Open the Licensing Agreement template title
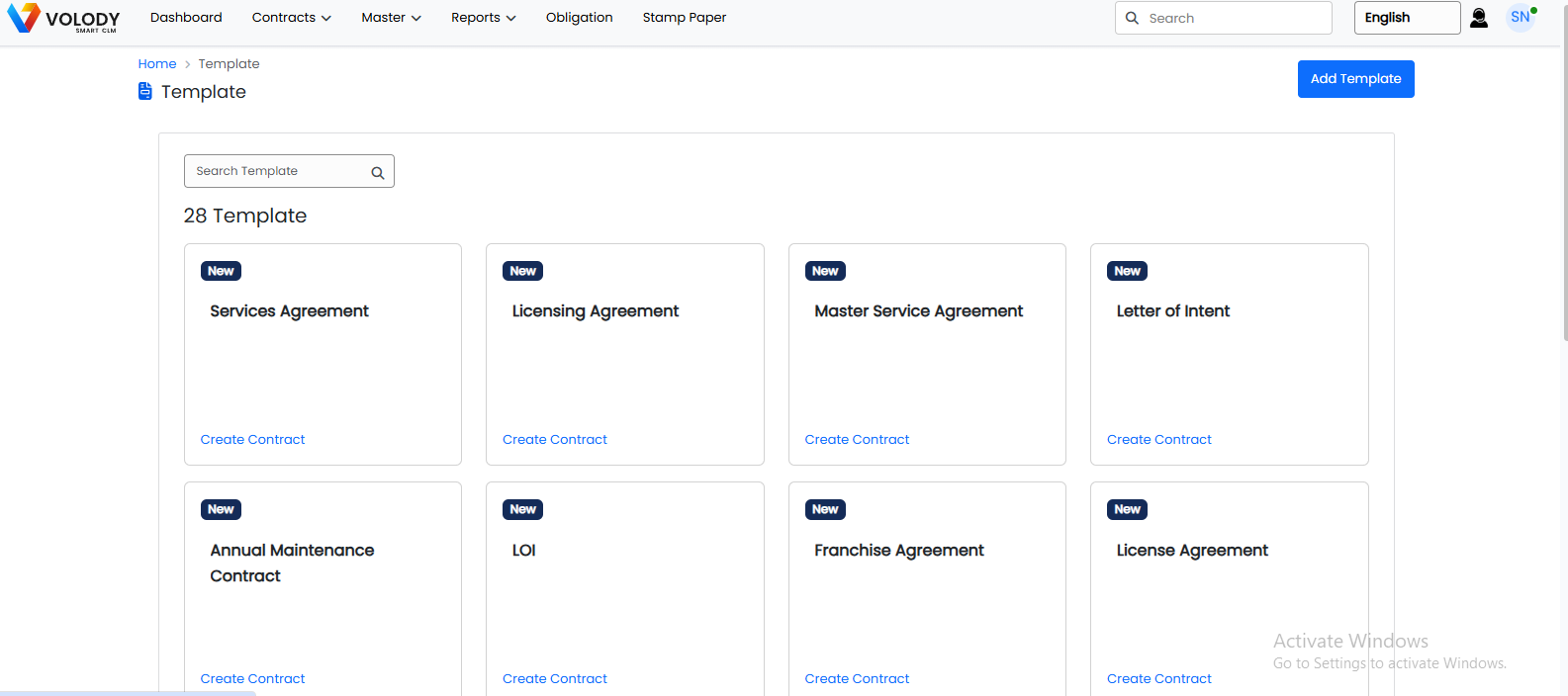The height and width of the screenshot is (696, 1568). pos(596,311)
